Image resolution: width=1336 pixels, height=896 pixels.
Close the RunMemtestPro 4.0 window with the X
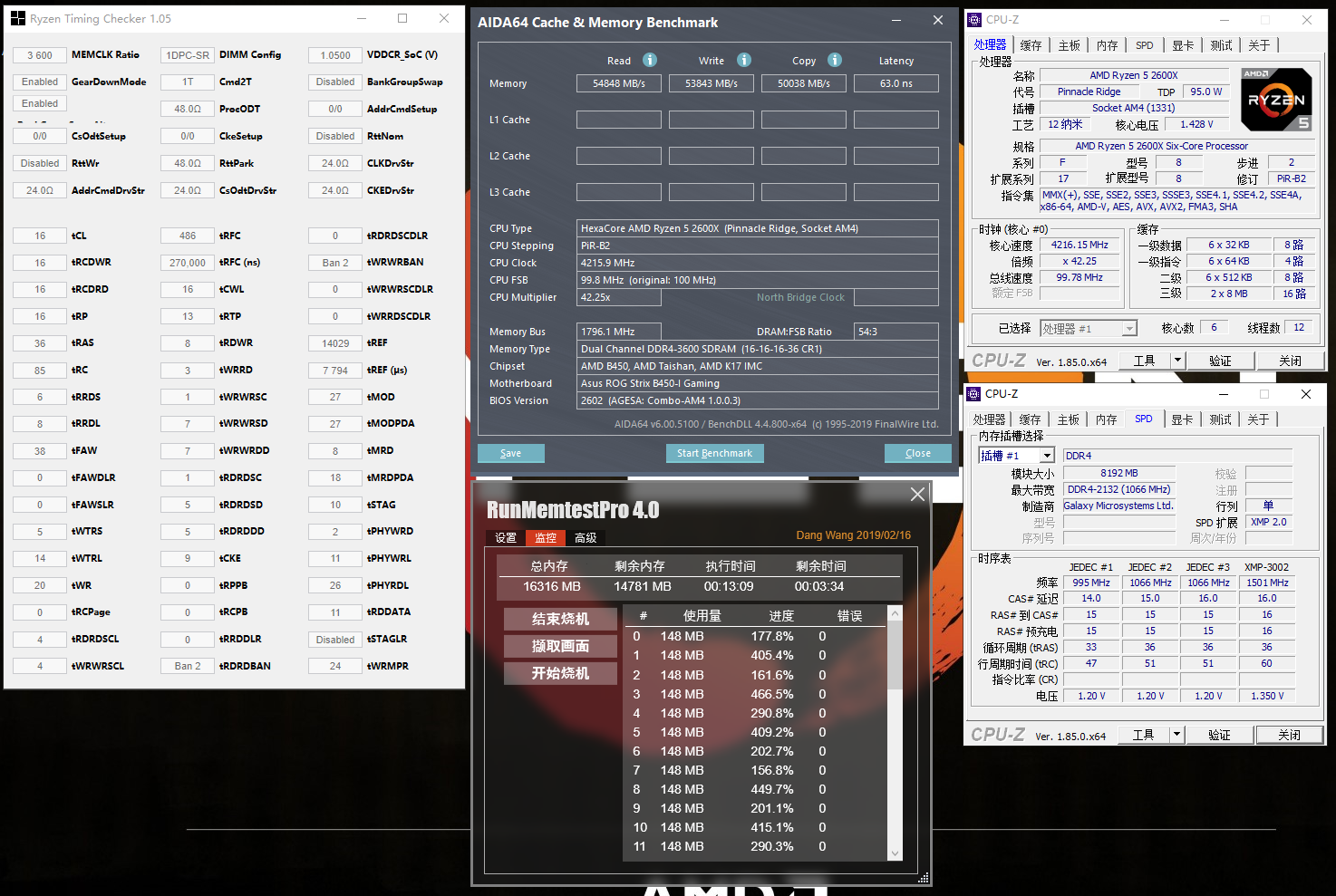pyautogui.click(x=917, y=494)
